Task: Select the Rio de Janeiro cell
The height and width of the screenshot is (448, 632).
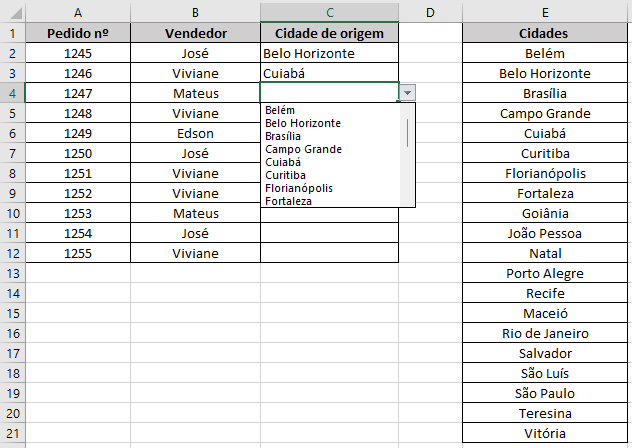Action: [545, 333]
